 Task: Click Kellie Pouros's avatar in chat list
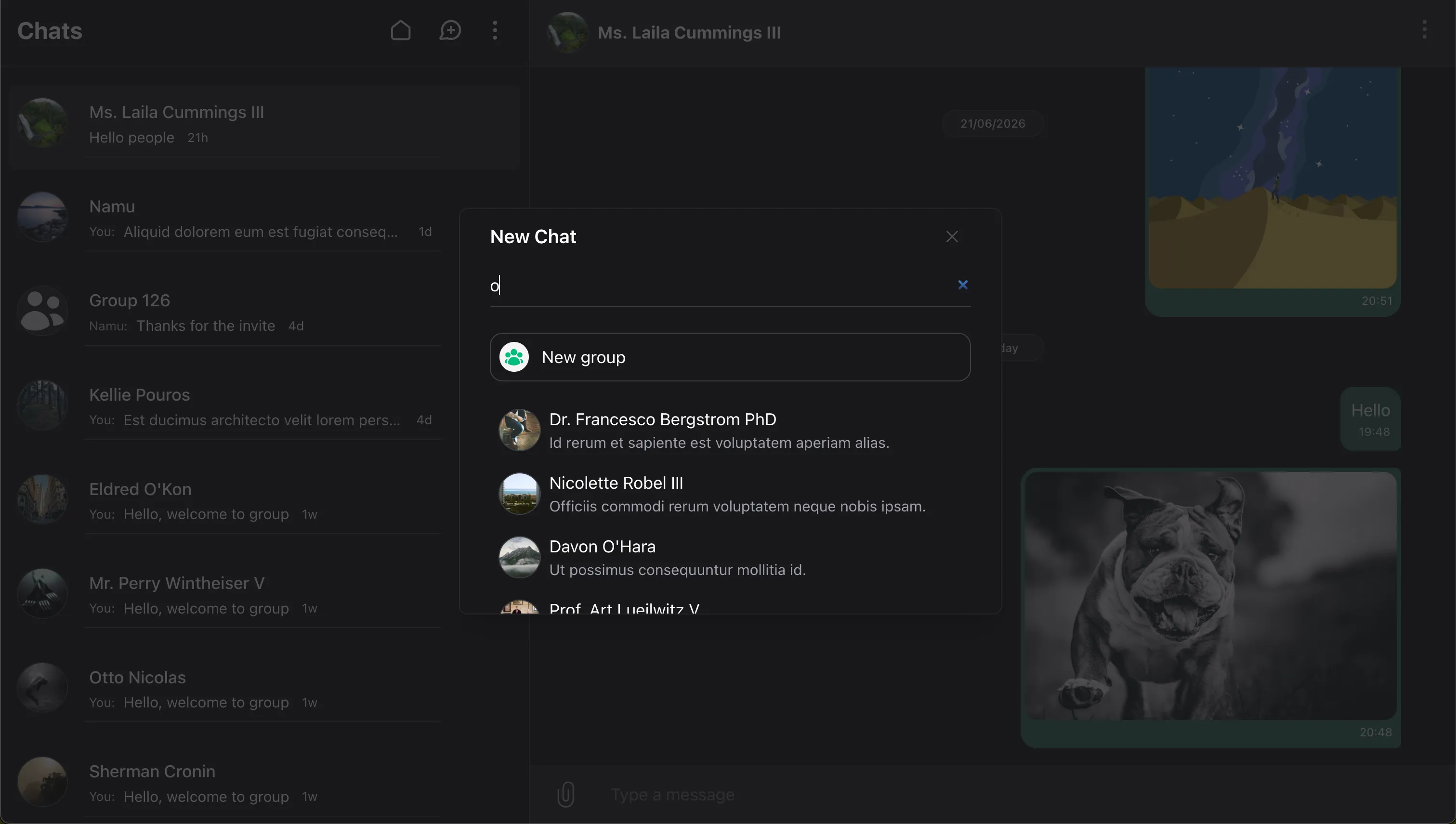(x=42, y=405)
